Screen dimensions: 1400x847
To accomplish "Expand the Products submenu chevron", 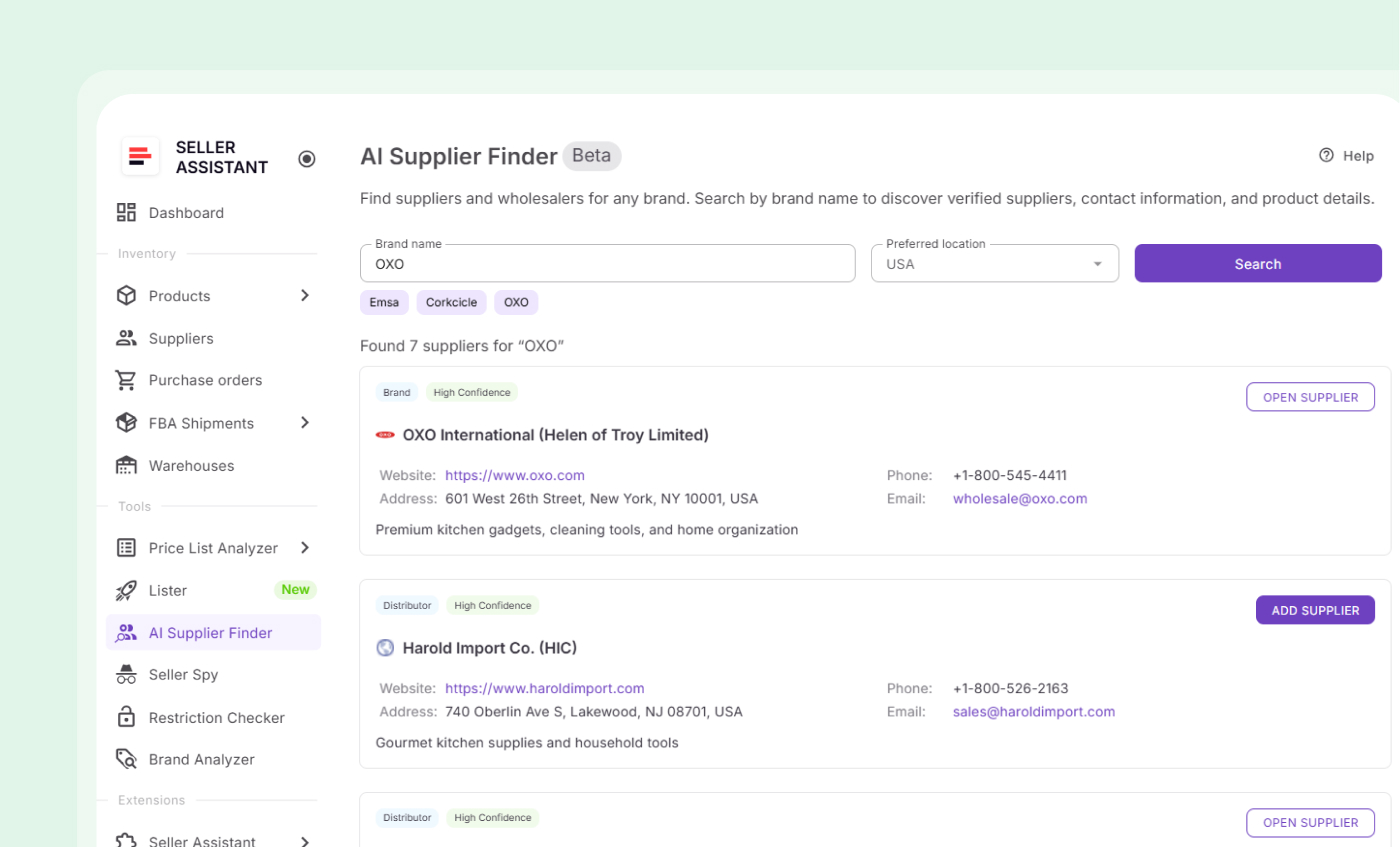I will click(x=305, y=296).
